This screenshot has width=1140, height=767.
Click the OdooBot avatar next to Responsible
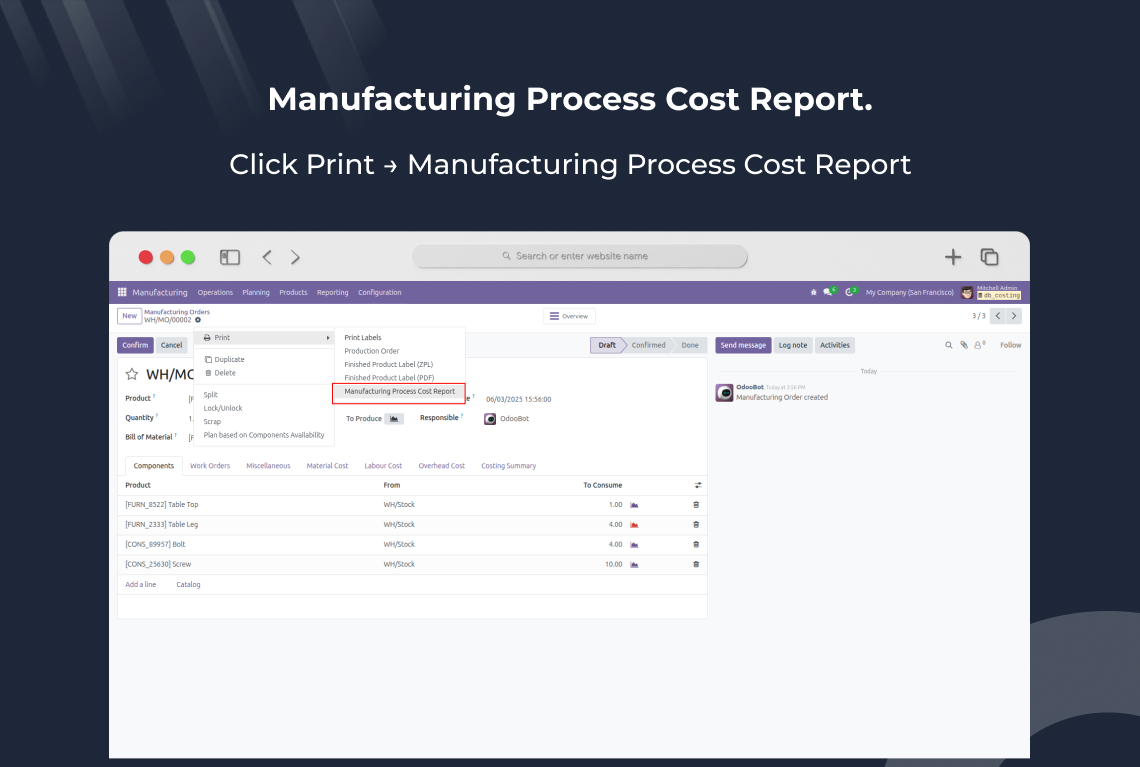click(x=490, y=419)
